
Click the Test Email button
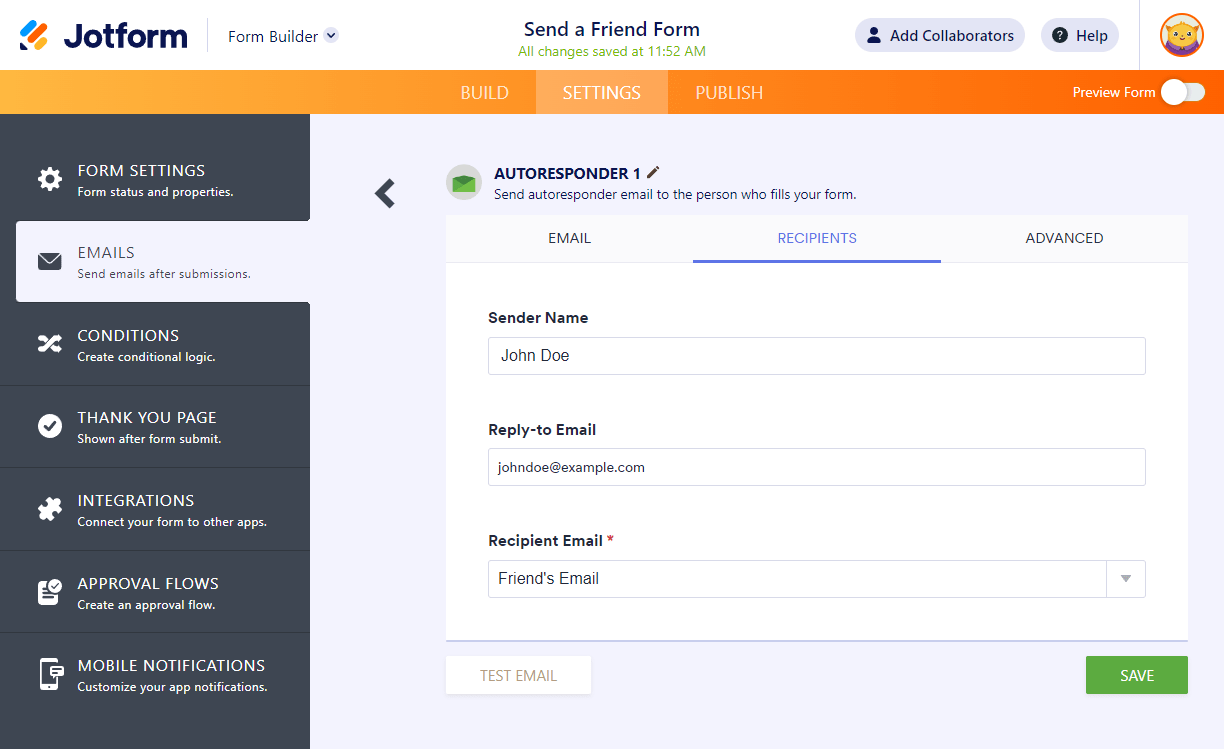click(518, 675)
